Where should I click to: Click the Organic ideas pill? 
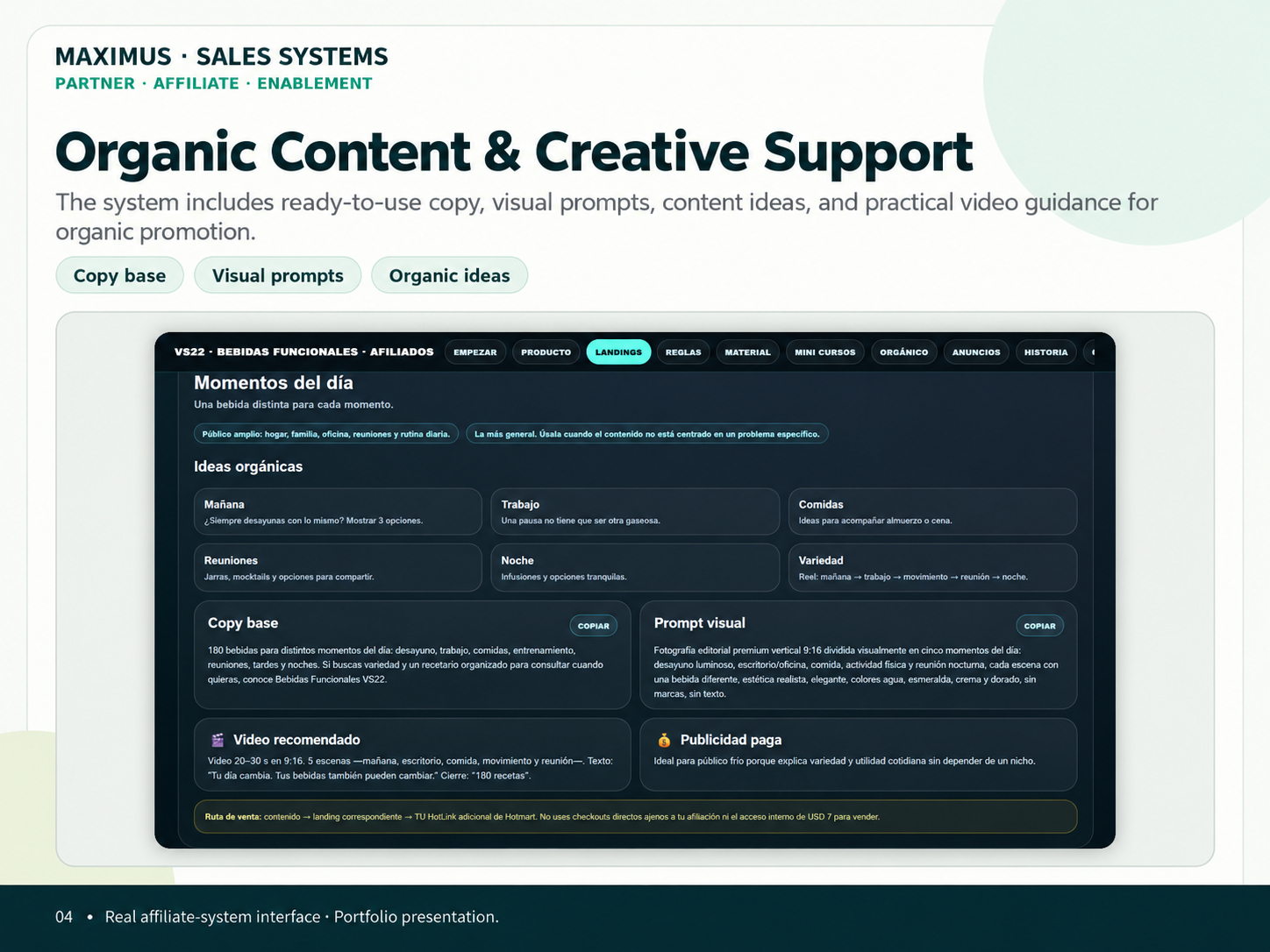click(449, 275)
